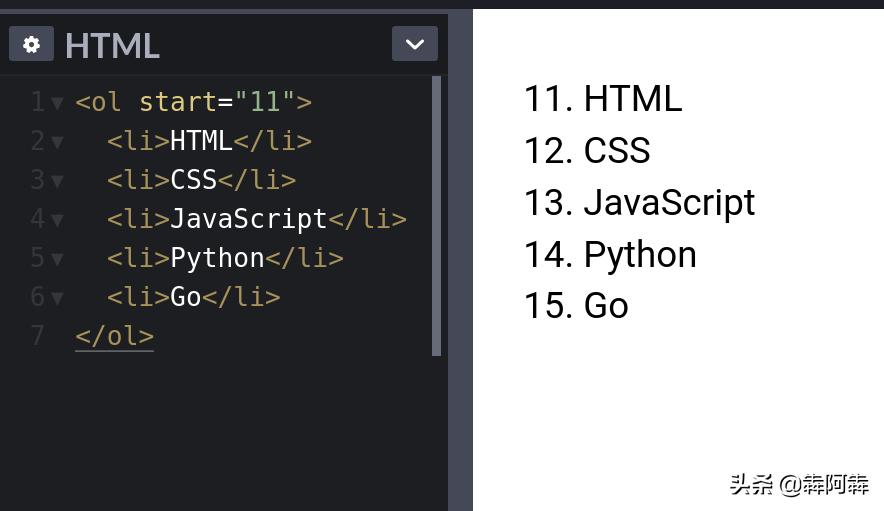884x511 pixels.
Task: Place cursor on start="11" attribute value
Action: 265,102
